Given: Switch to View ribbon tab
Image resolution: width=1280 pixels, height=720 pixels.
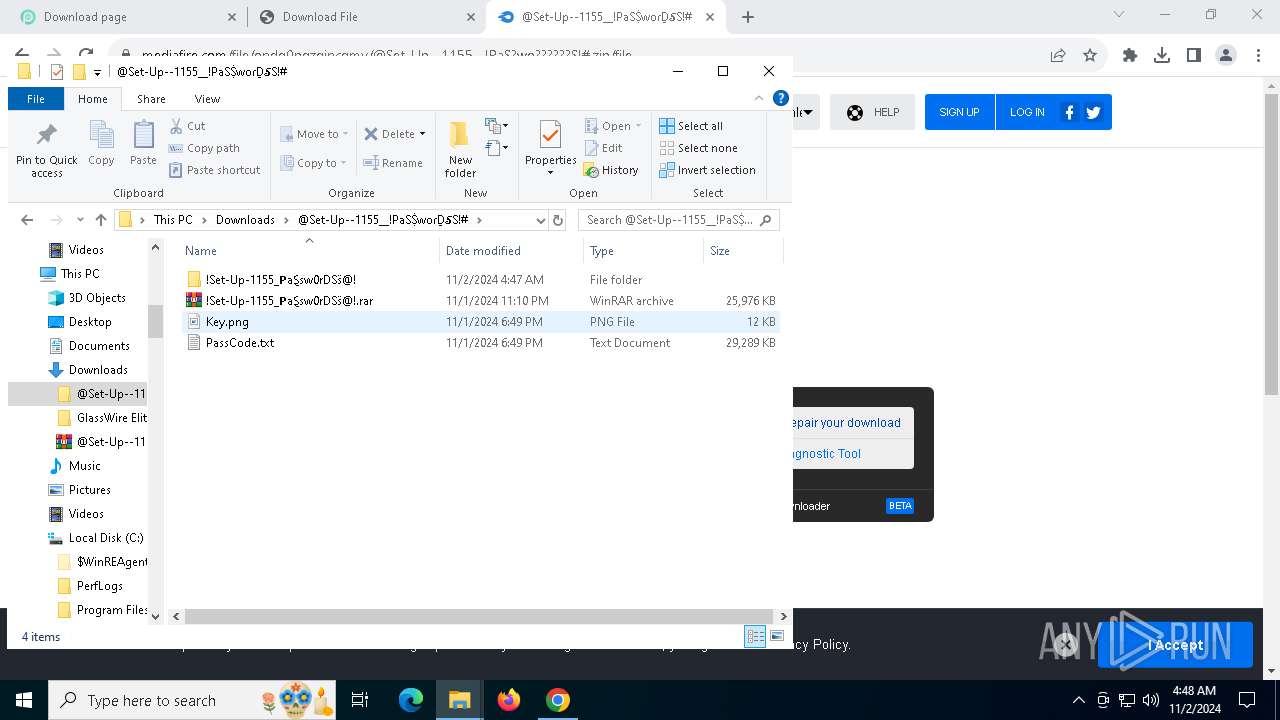Looking at the screenshot, I should [x=207, y=99].
